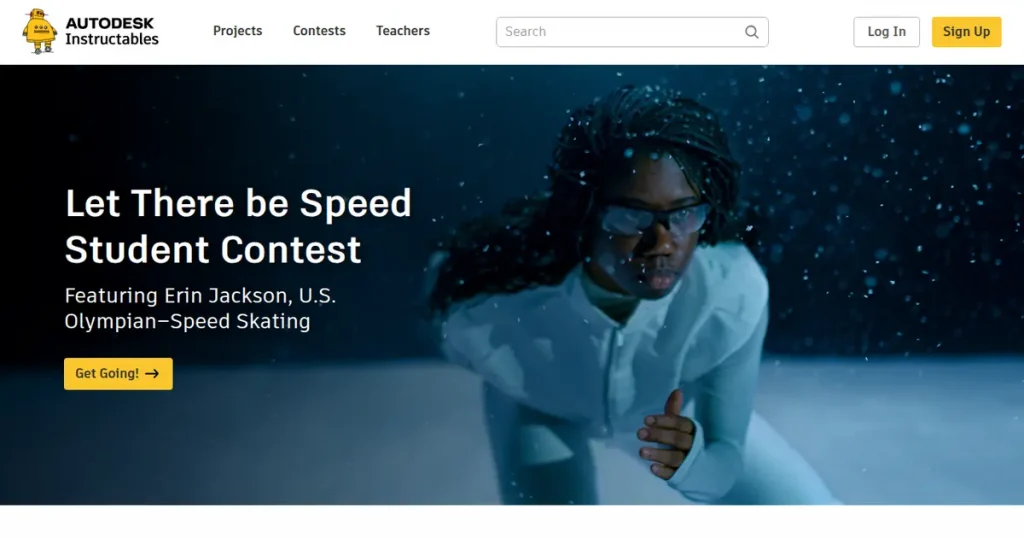Click the "Let There be Speed" headline
The width and height of the screenshot is (1024, 538).
[x=238, y=203]
